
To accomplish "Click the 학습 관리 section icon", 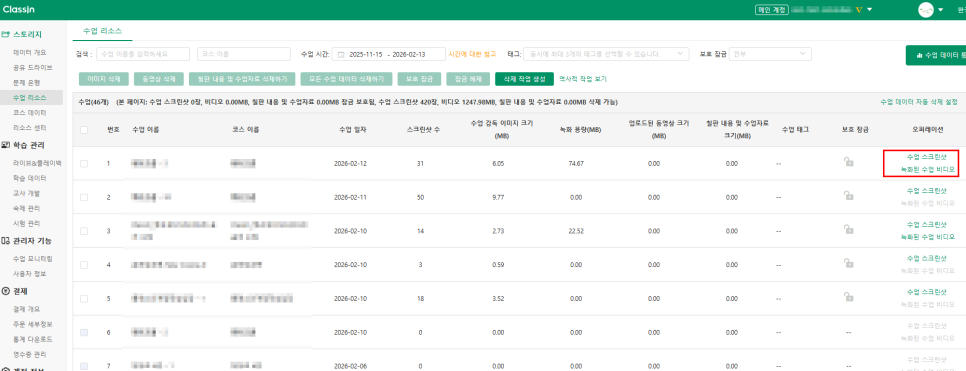I will (x=6, y=145).
